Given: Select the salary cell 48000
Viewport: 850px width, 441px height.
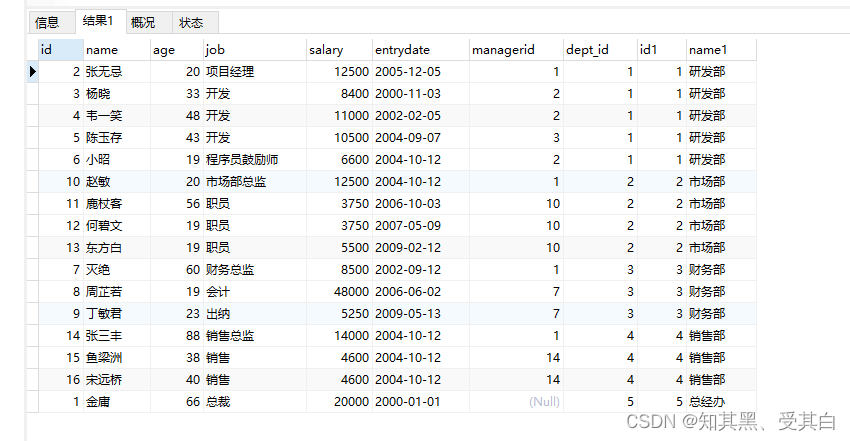Looking at the screenshot, I should 339,291.
